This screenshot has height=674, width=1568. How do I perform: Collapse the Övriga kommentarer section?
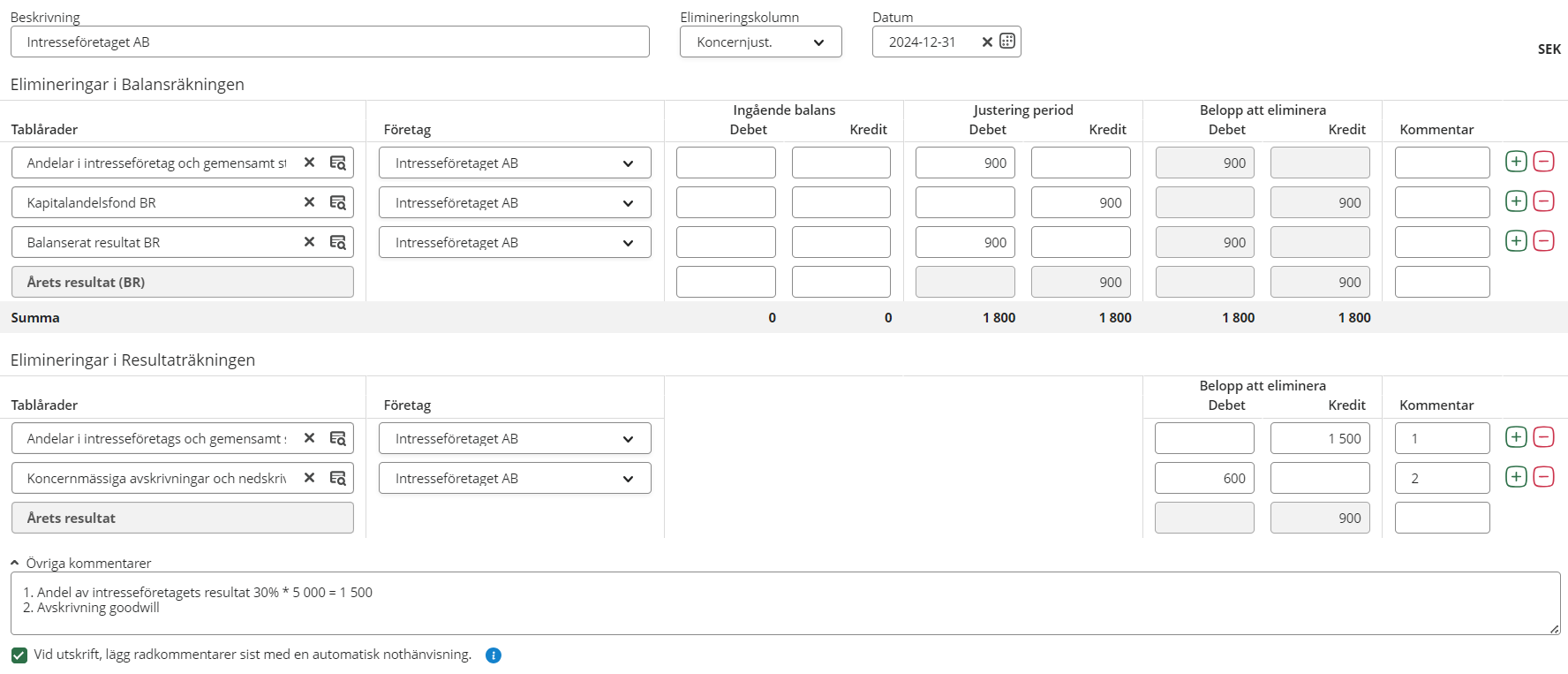point(15,563)
